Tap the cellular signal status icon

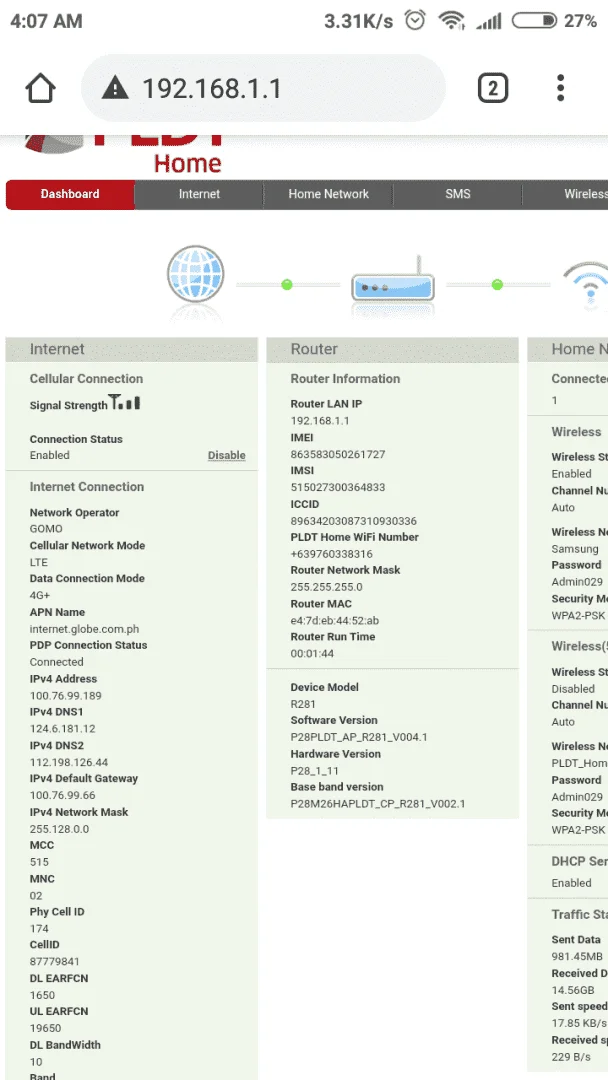489,21
